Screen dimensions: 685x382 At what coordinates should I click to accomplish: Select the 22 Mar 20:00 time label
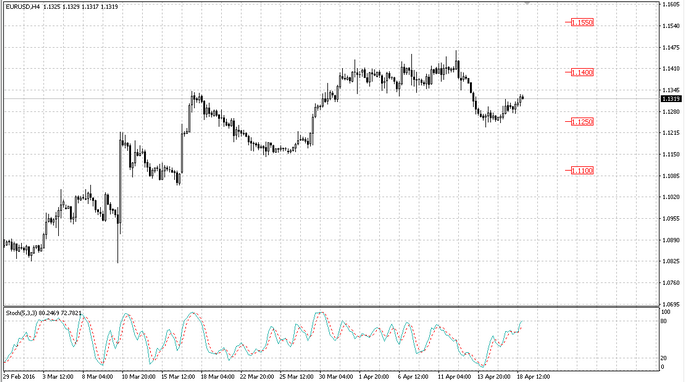click(x=257, y=376)
